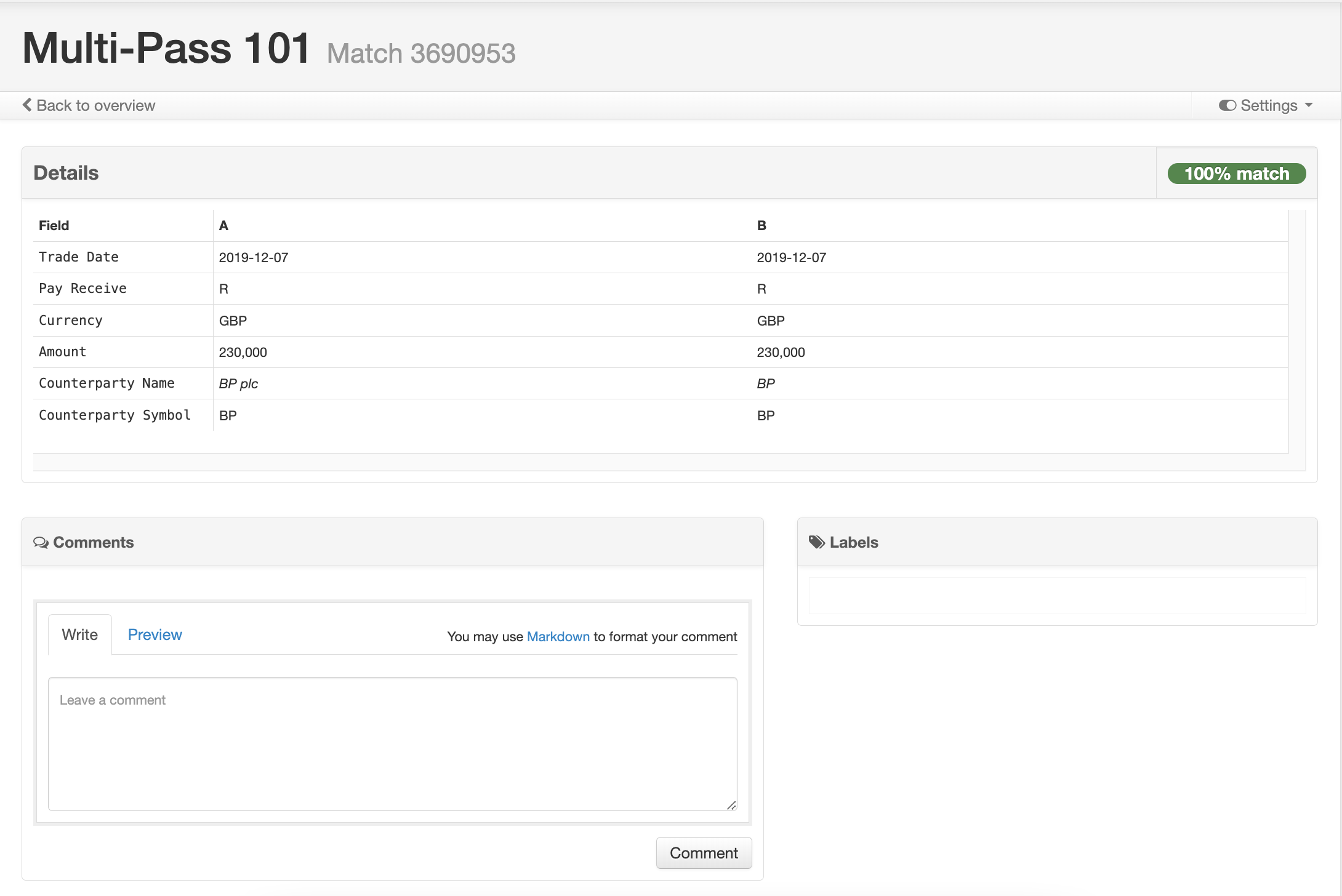Image resolution: width=1342 pixels, height=896 pixels.
Task: Click the Labels input field
Action: click(x=1057, y=596)
